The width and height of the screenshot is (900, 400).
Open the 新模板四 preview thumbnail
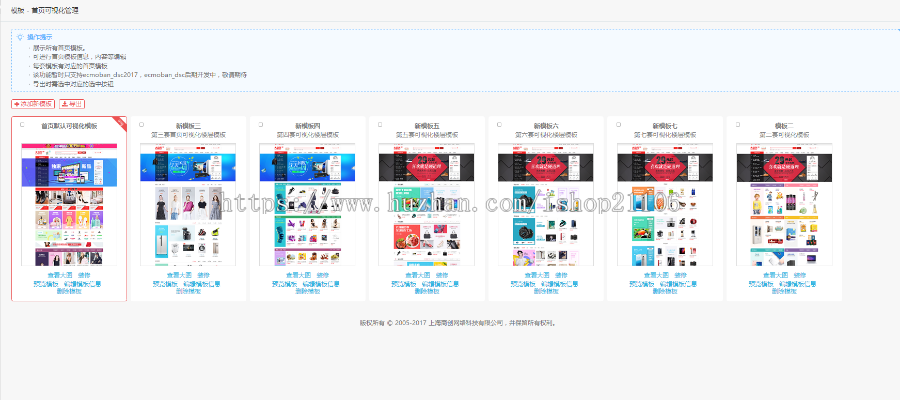tap(307, 205)
